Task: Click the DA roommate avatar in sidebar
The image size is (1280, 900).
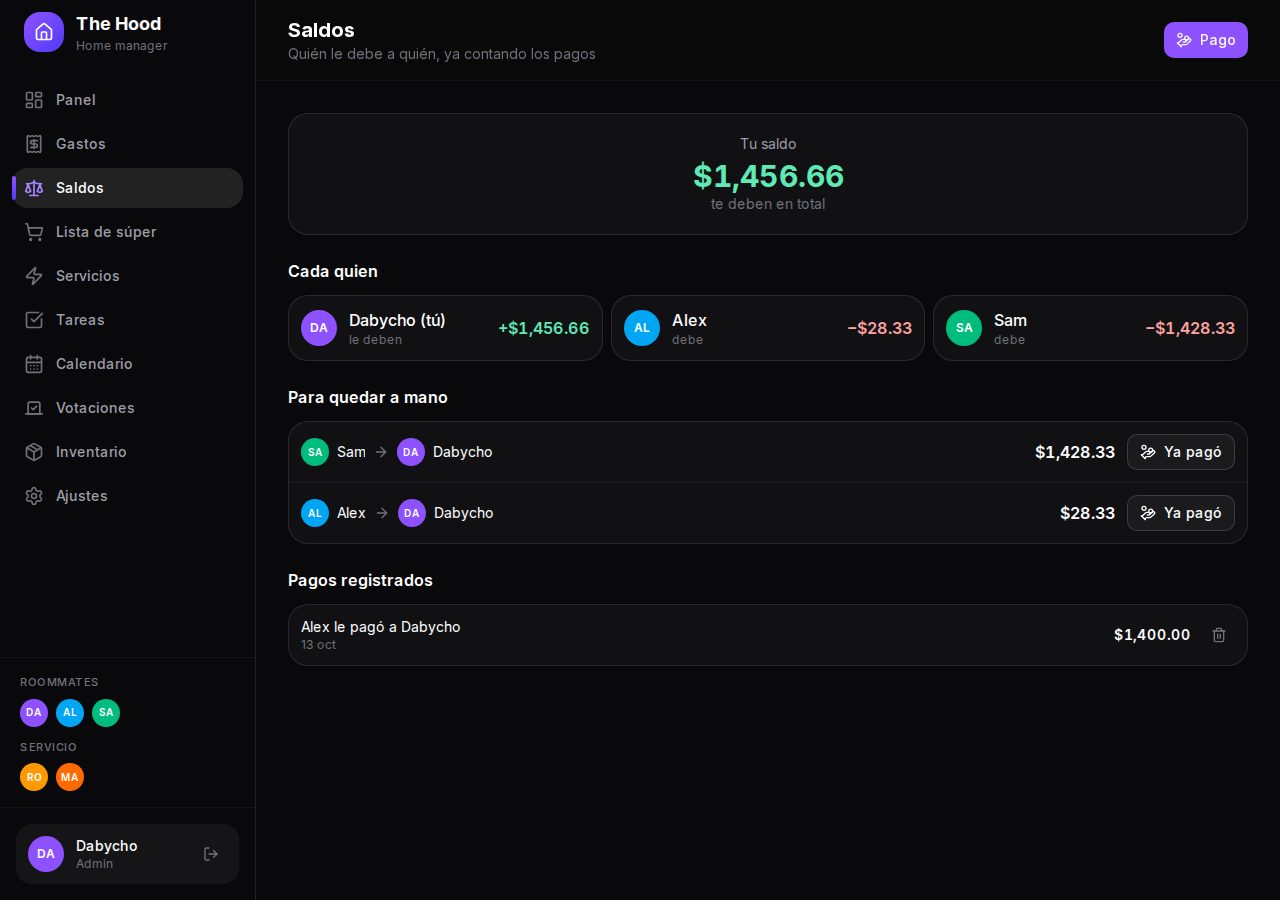Action: coord(34,713)
